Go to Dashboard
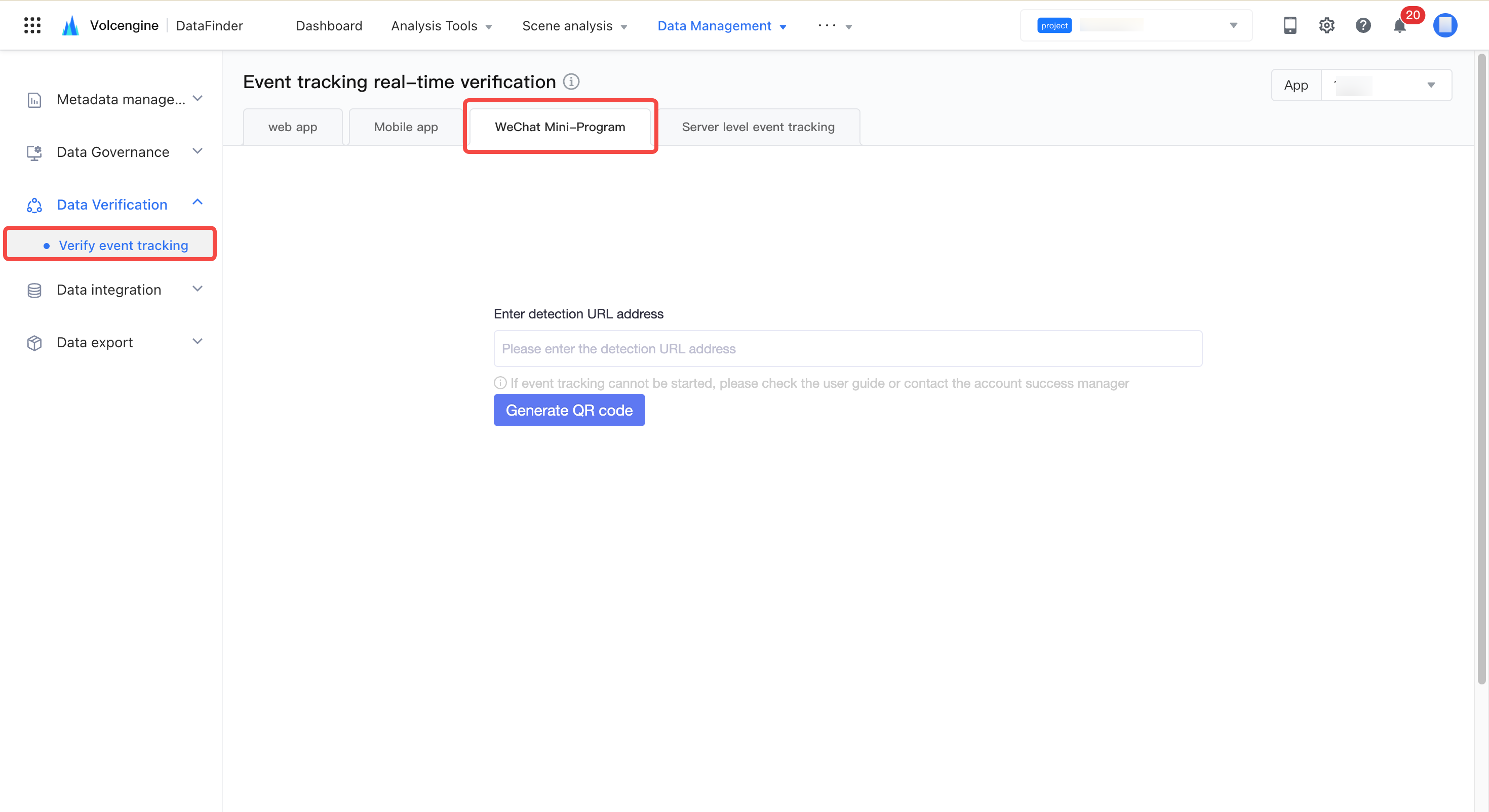 coord(329,26)
